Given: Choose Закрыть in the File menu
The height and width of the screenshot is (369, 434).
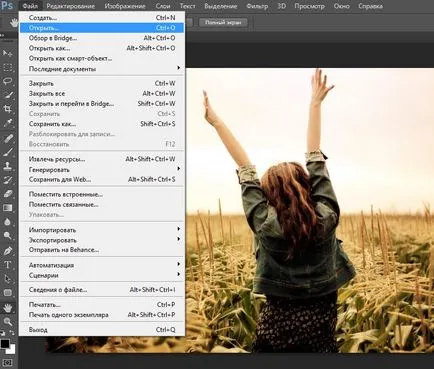Looking at the screenshot, I should [102, 83].
